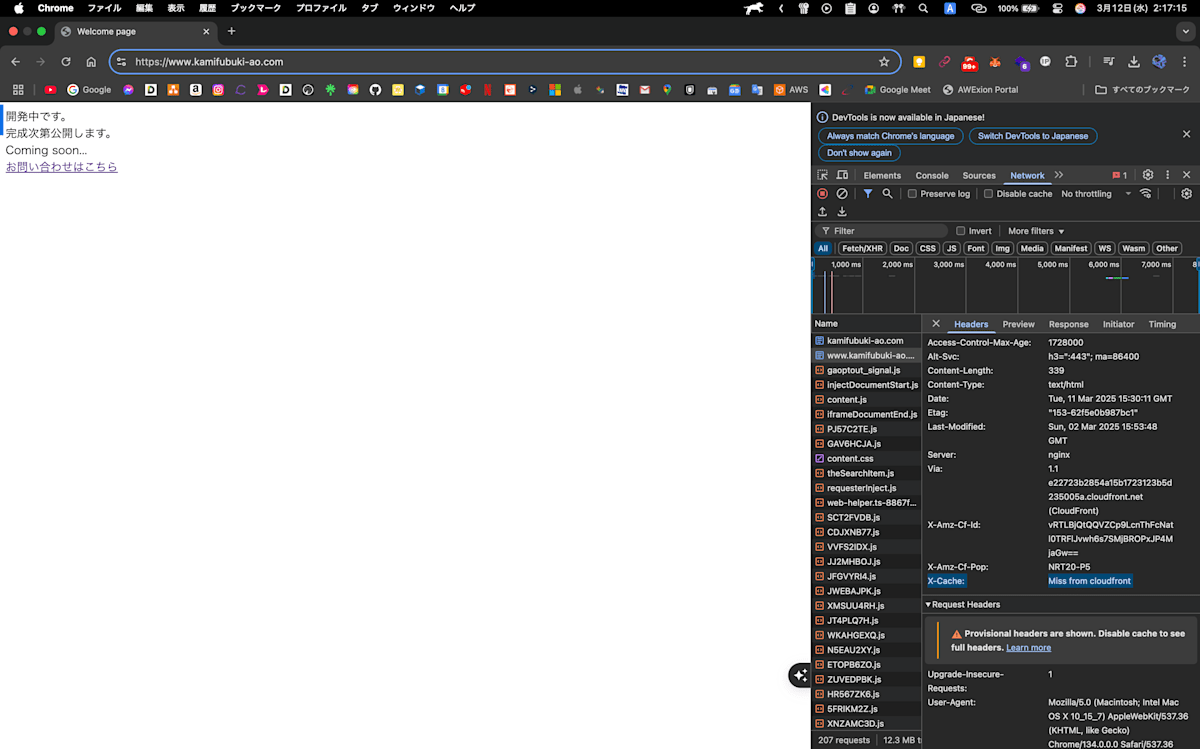Filter requests by Doc type
The image size is (1200, 749).
pos(901,248)
